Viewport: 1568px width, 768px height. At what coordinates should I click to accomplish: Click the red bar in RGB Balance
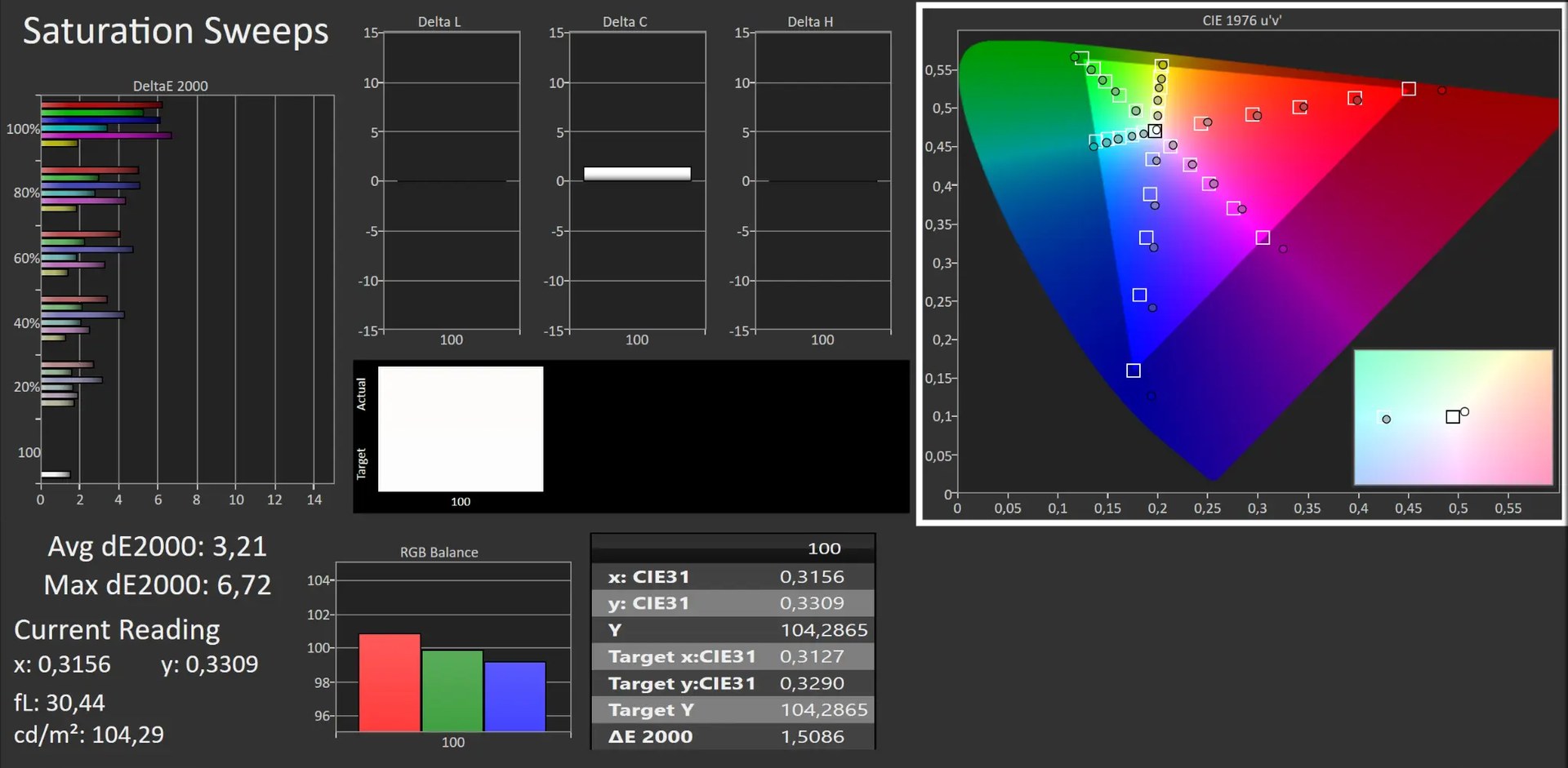click(x=390, y=682)
